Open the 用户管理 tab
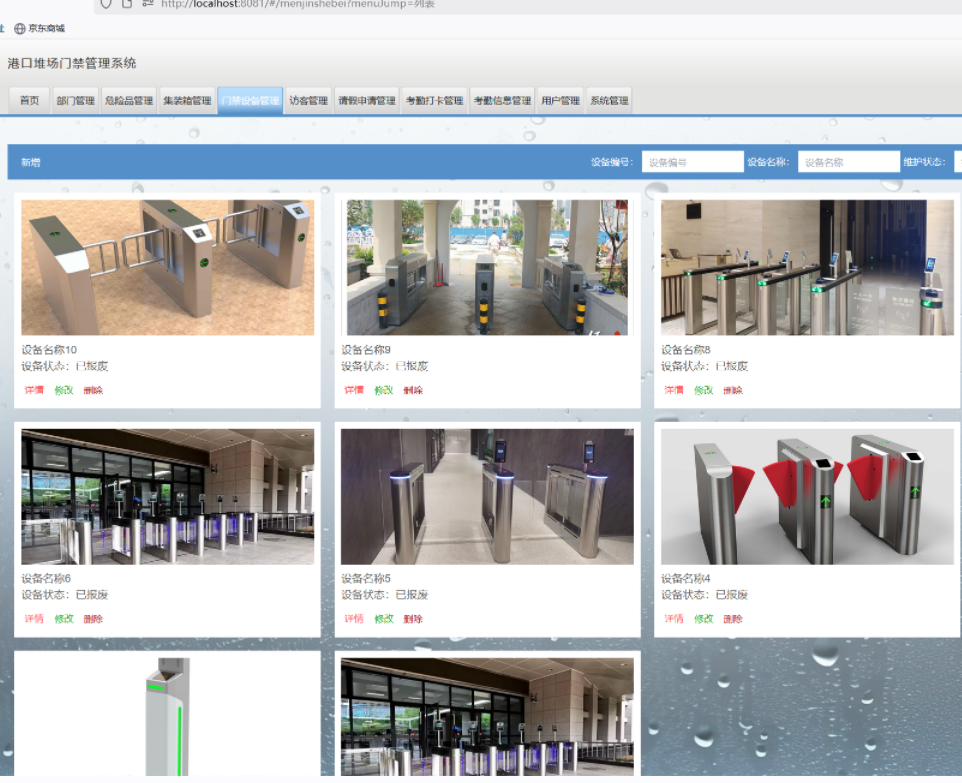Viewport: 962px width, 783px height. click(x=560, y=101)
